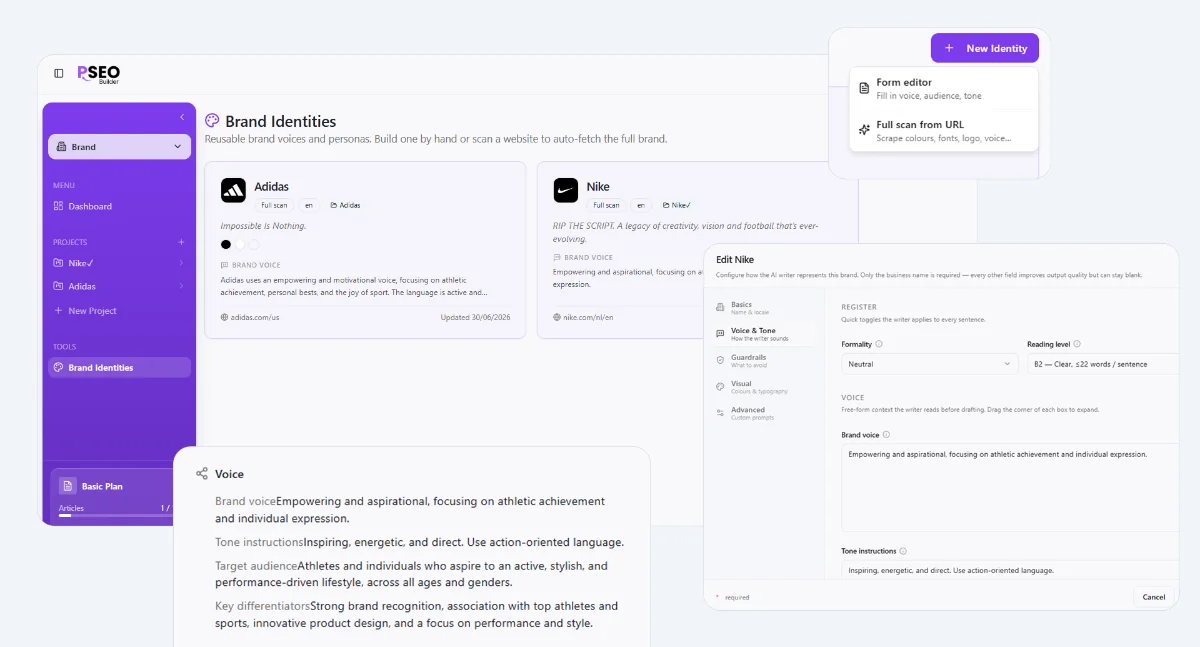The width and height of the screenshot is (1200, 647).
Task: Open adidas.com/us link
Action: [x=255, y=318]
